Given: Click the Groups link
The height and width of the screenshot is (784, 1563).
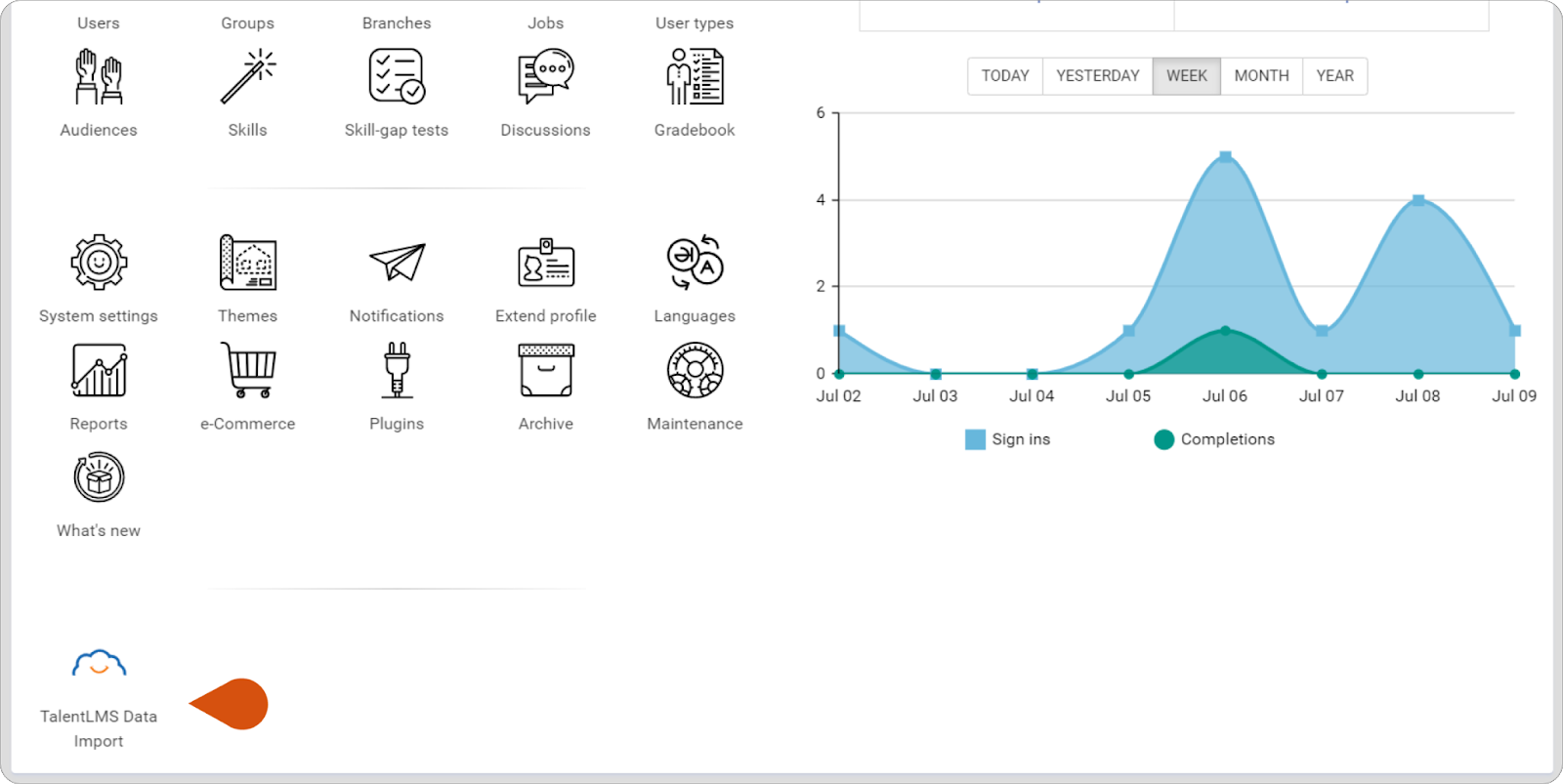Looking at the screenshot, I should (x=248, y=23).
